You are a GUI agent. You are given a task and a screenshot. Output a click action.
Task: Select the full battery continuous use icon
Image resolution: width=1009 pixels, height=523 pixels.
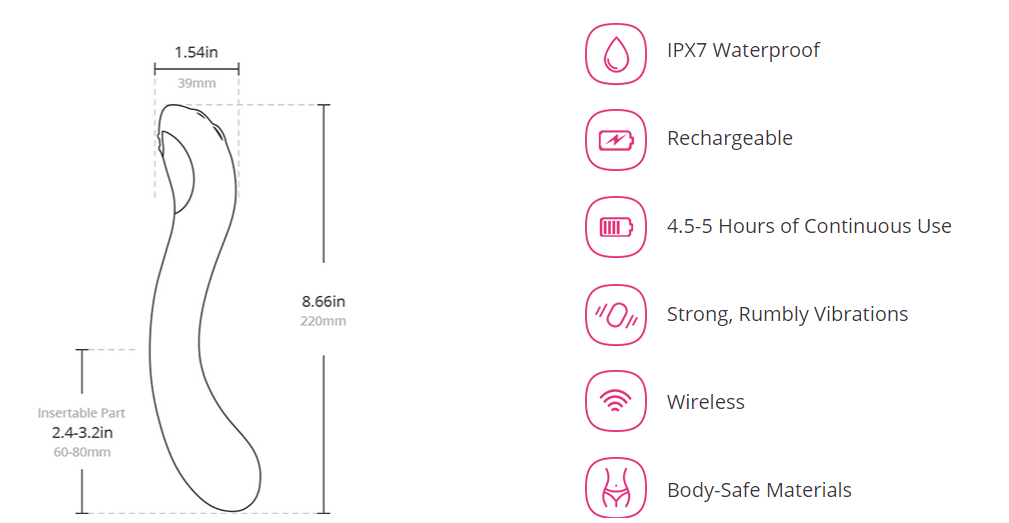(615, 227)
